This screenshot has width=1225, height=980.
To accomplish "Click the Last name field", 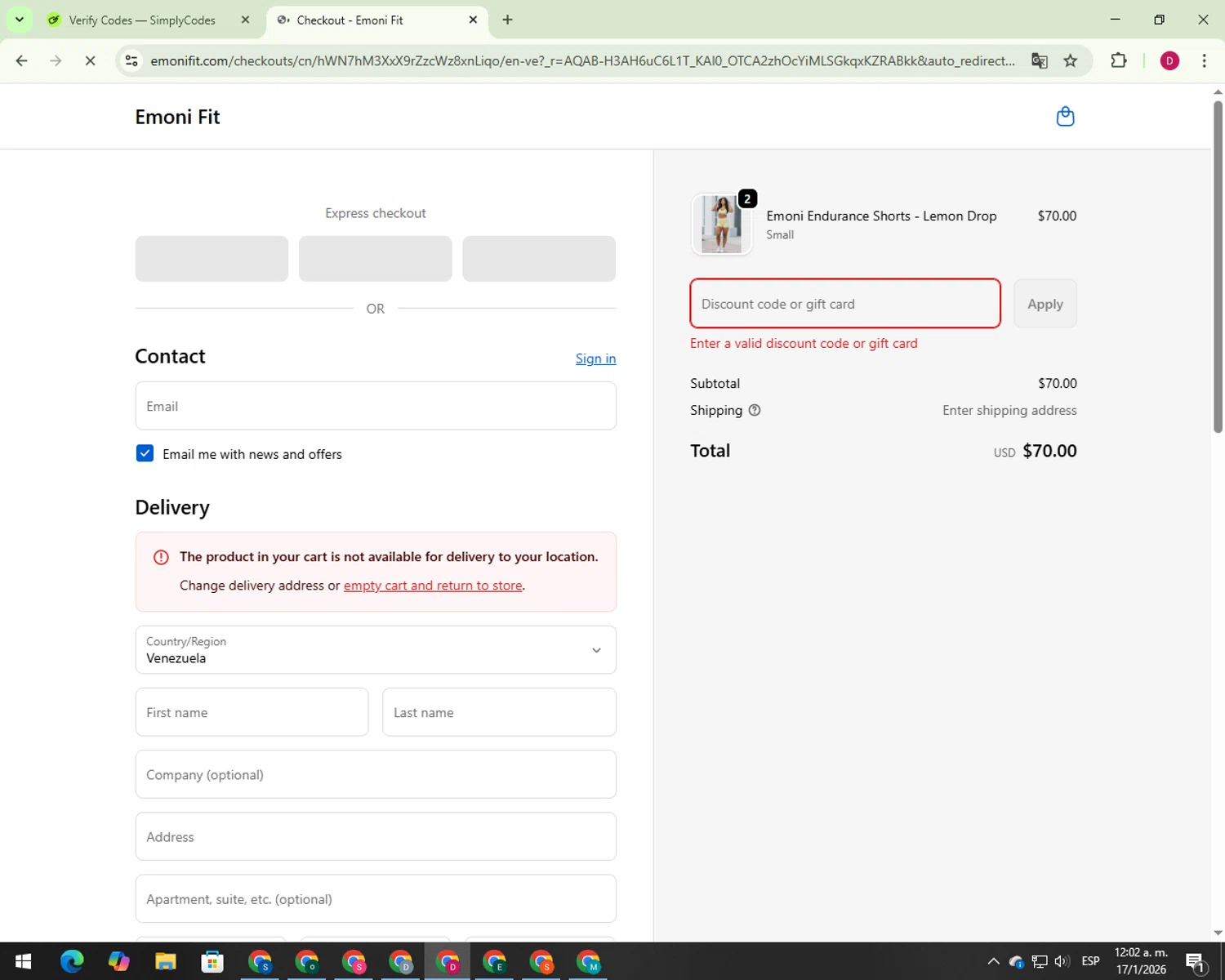I will [x=499, y=712].
